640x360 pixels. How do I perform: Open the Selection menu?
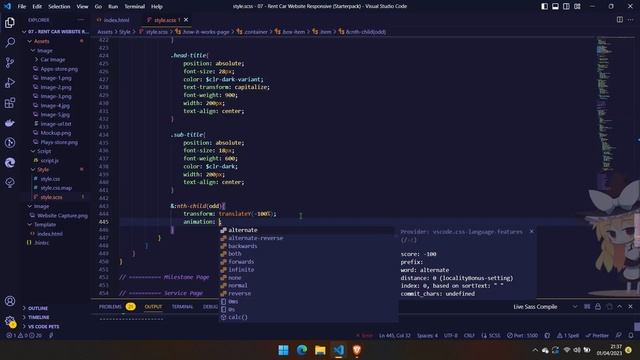pos(59,7)
